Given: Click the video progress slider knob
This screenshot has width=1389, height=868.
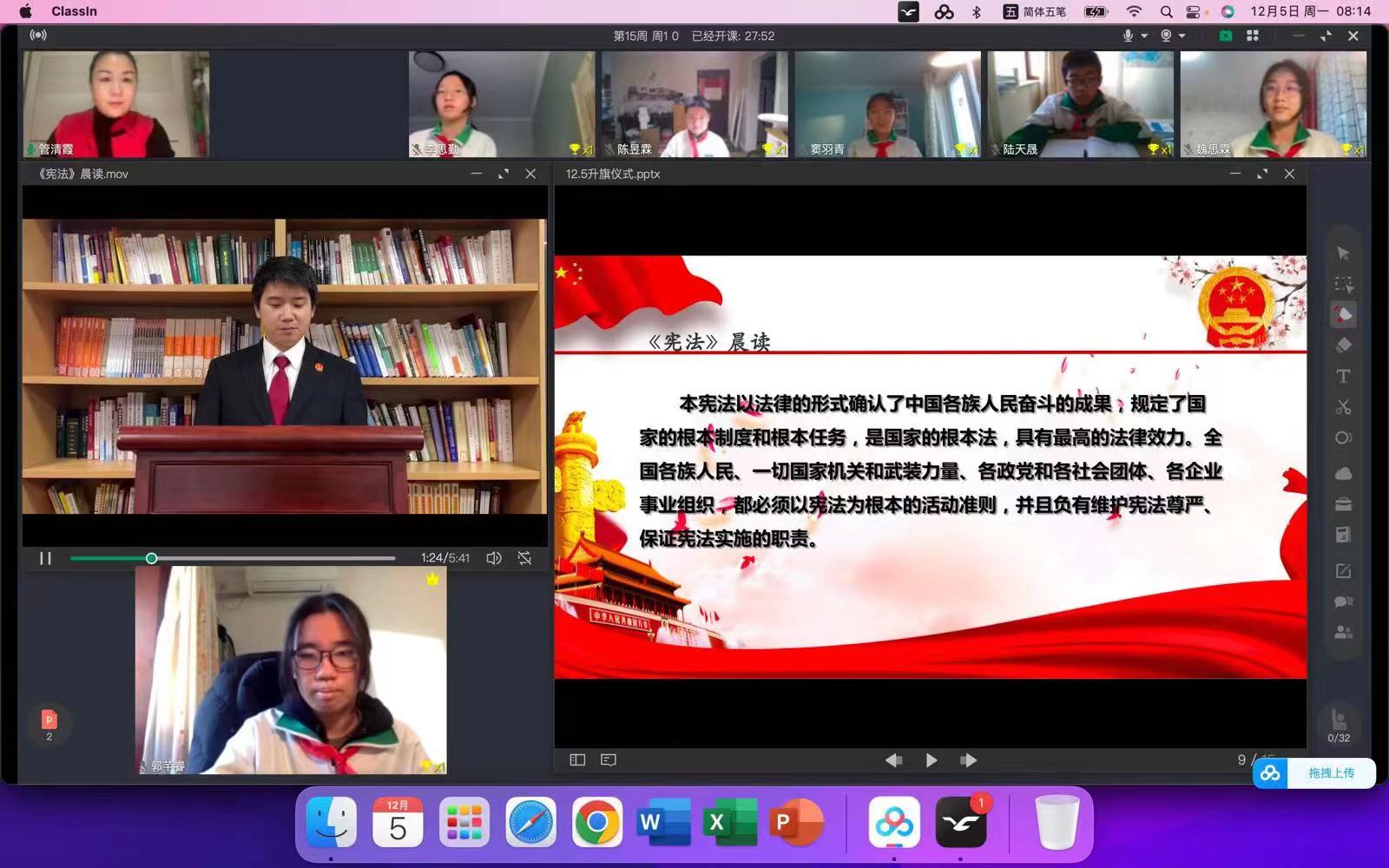Looking at the screenshot, I should 152,558.
